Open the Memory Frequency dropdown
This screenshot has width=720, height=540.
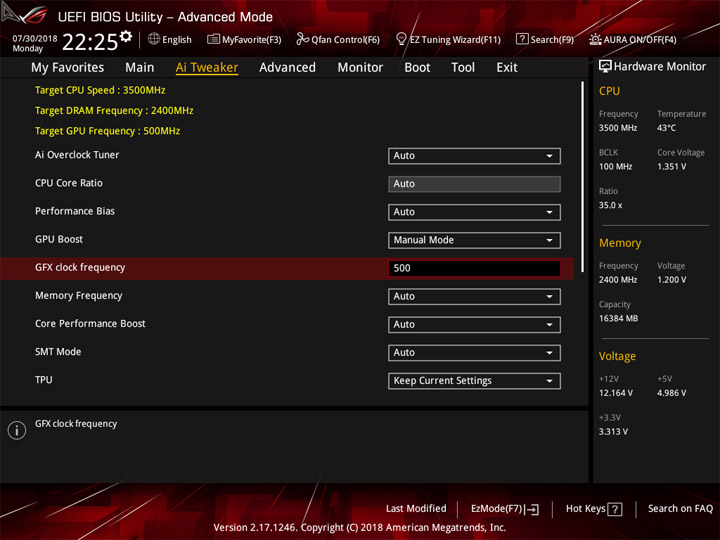(x=474, y=297)
